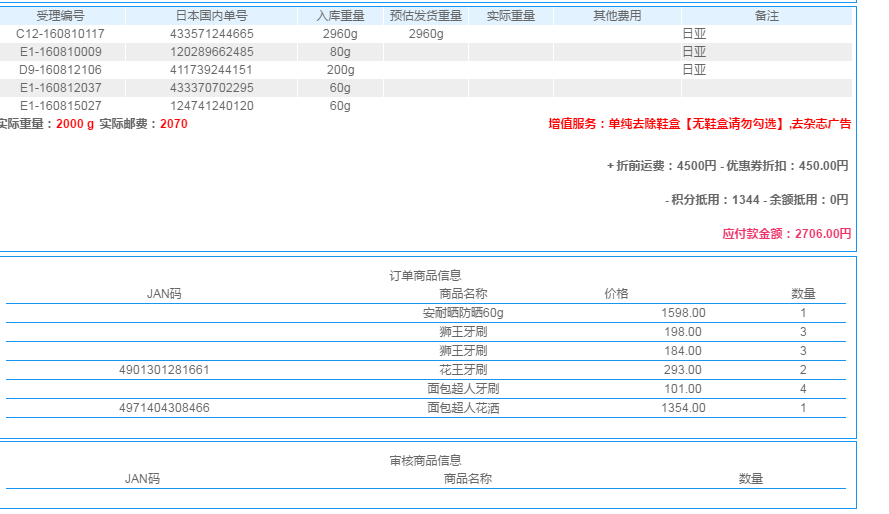Click quantity 2 for 花王牙刷

tap(803, 370)
